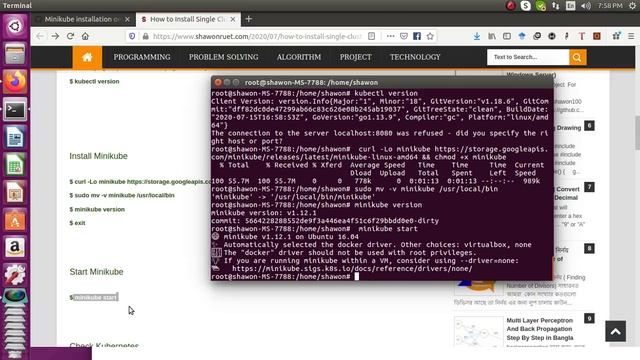Open PROGRAMMING menu on site navbar
640x360 pixels.
click(142, 57)
